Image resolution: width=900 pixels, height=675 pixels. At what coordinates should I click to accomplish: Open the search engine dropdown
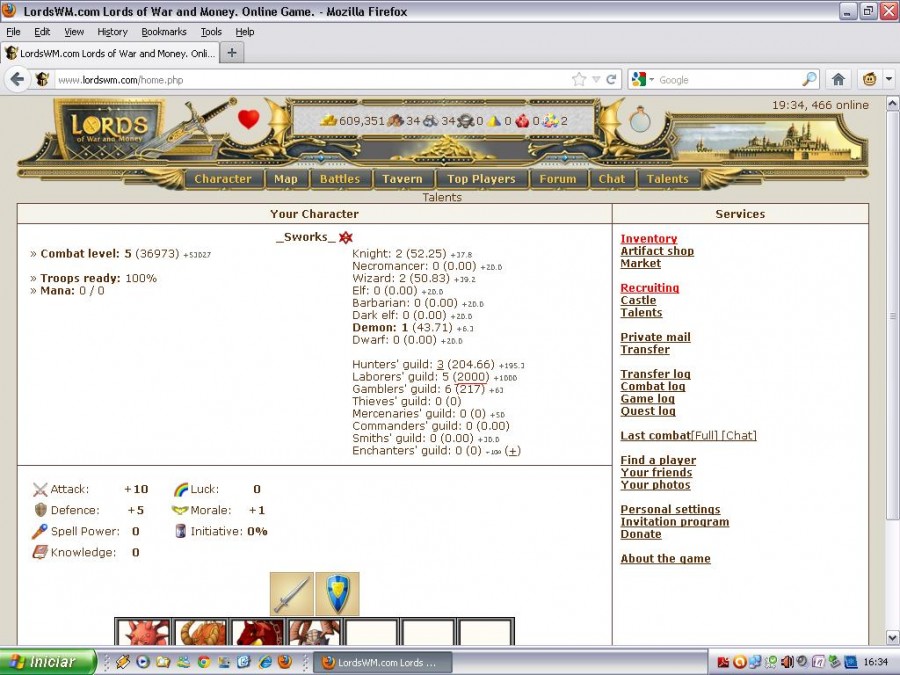point(651,80)
